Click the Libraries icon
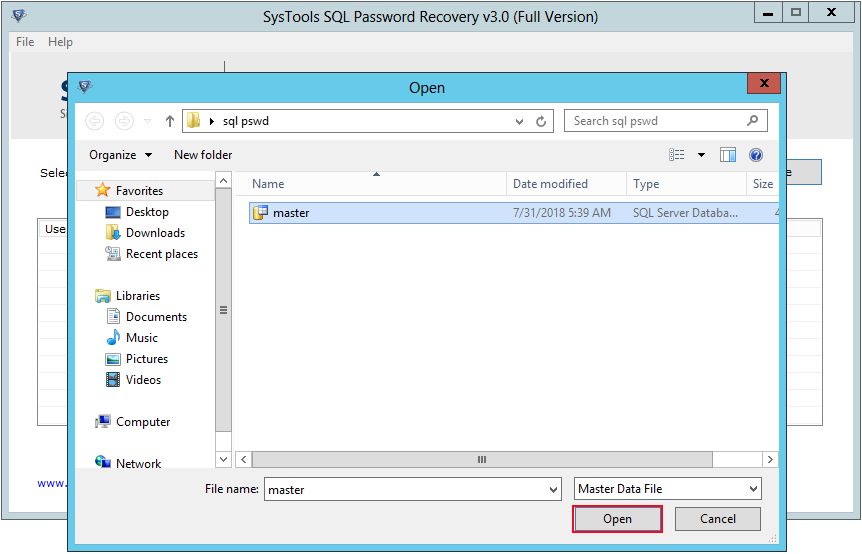This screenshot has width=862, height=554. (x=103, y=296)
